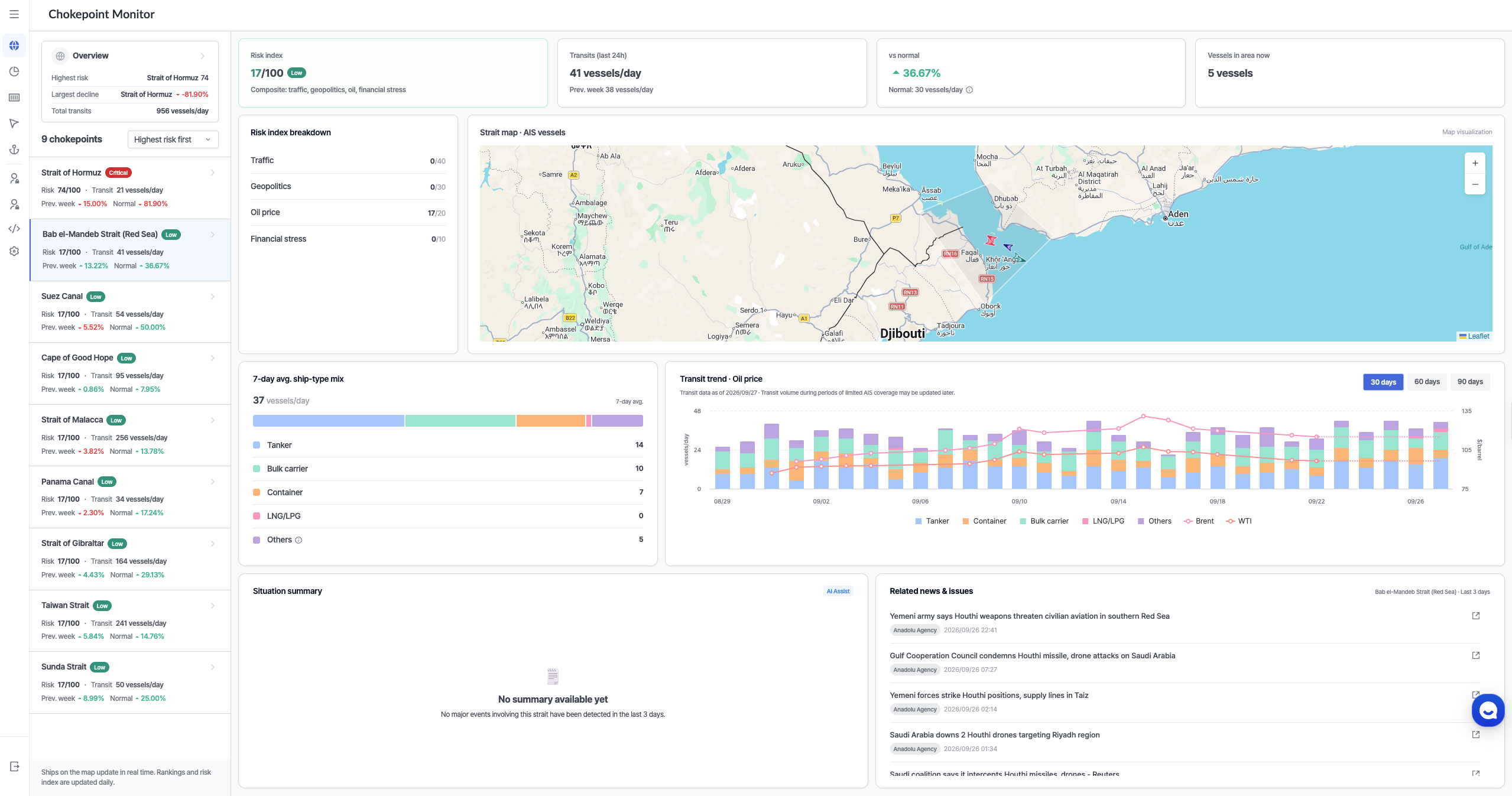Expand the Strait of Hormuz chevron
The width and height of the screenshot is (1512, 796).
[213, 173]
